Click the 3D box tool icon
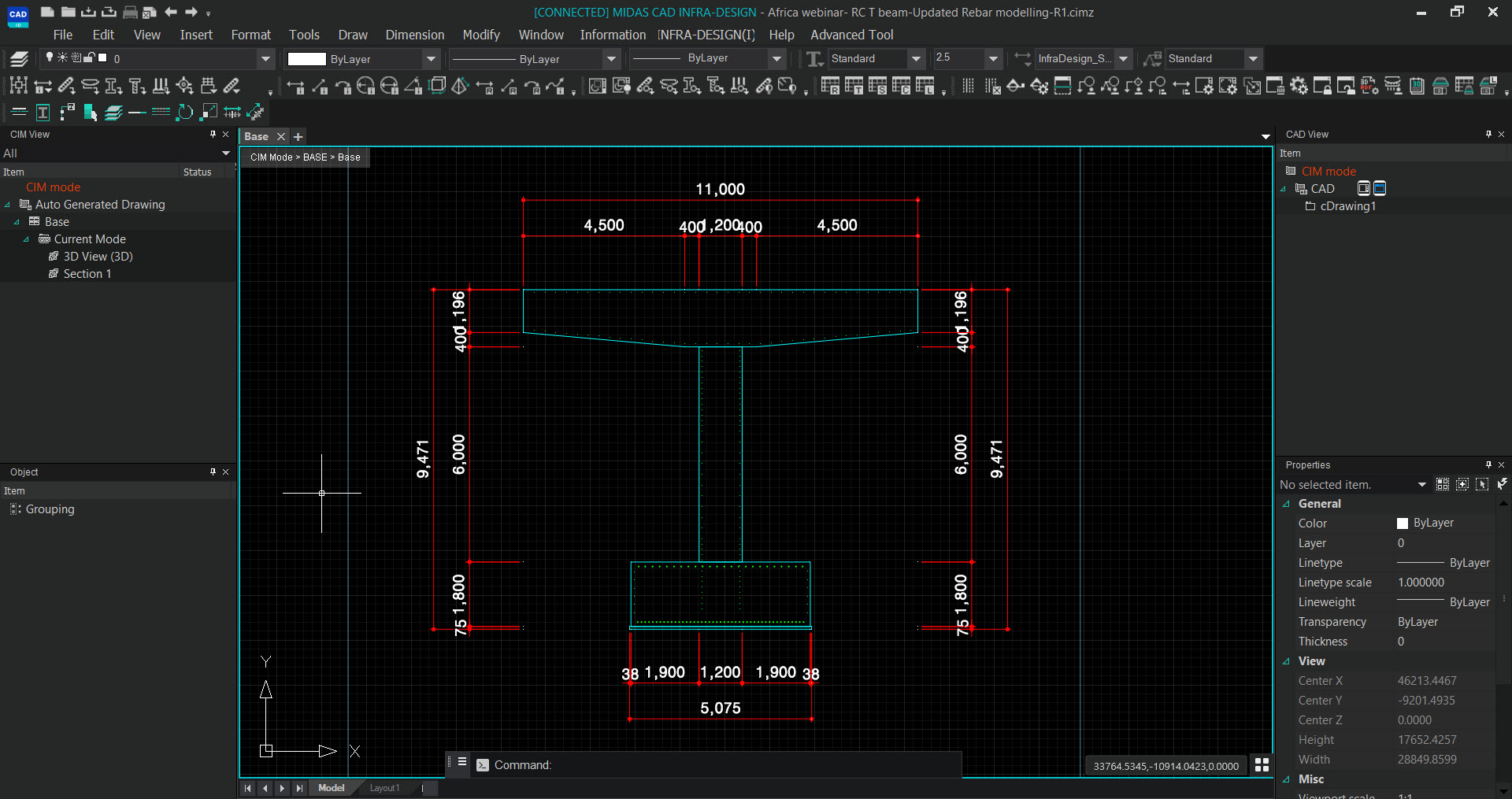This screenshot has height=799, width=1512. 437,86
